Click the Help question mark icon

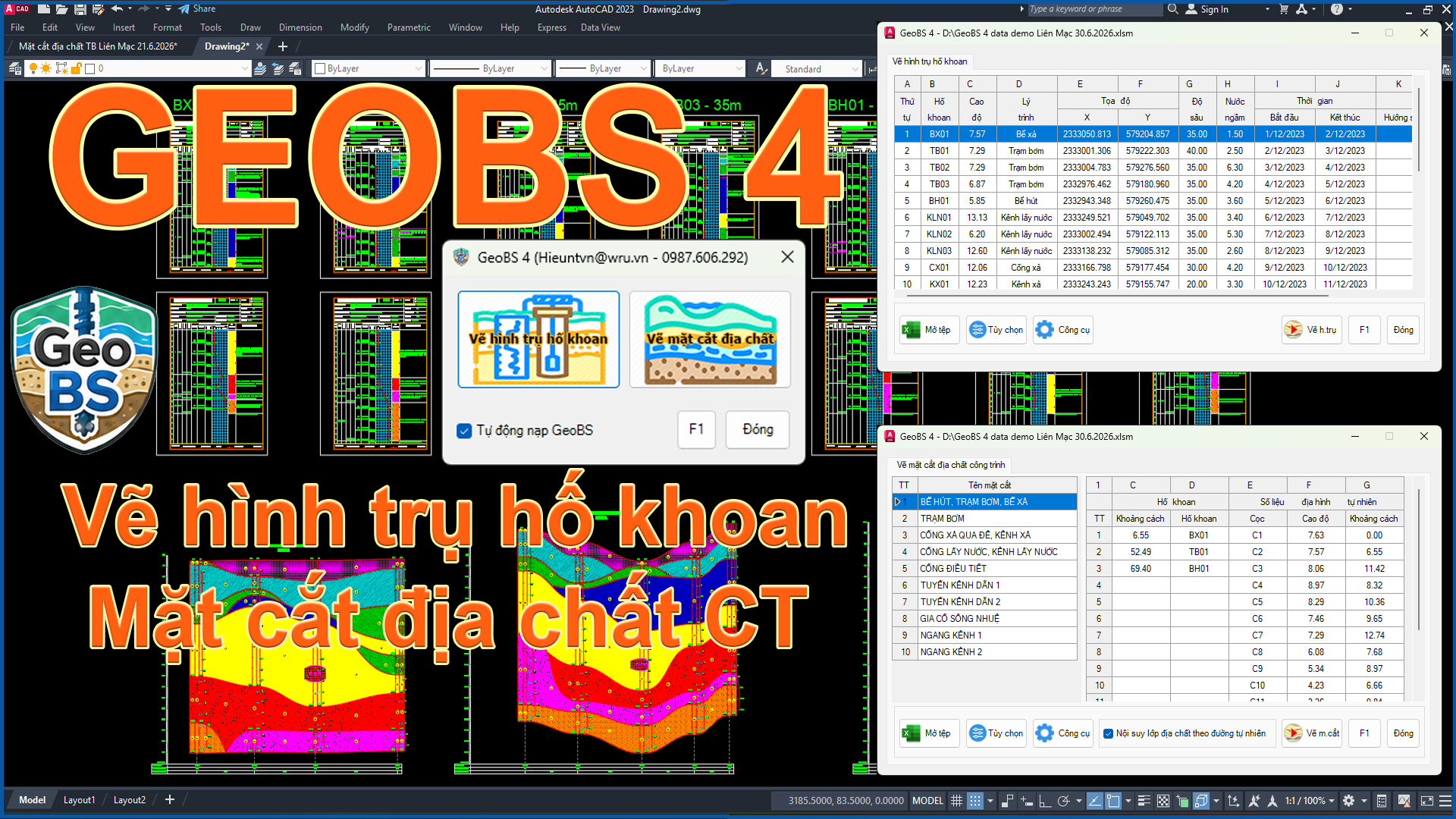click(1337, 9)
